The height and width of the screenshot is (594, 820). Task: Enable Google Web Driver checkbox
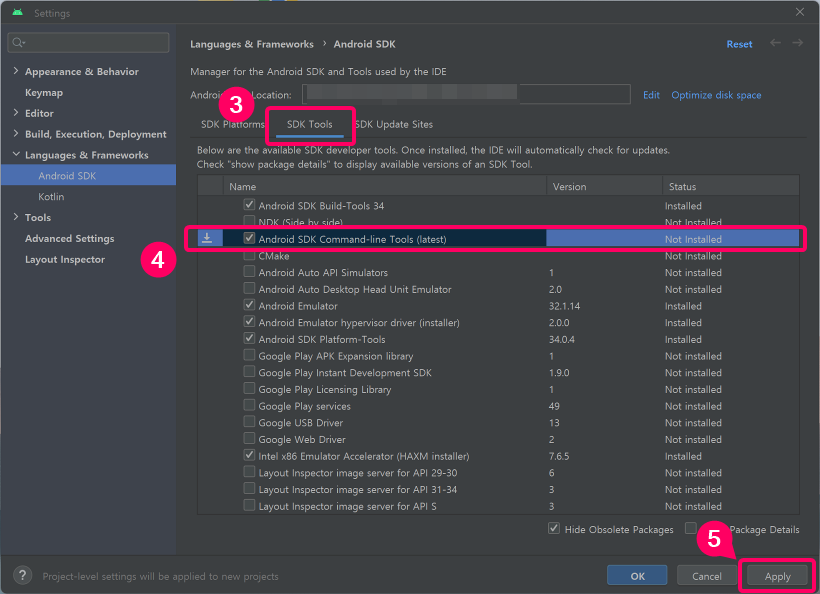[x=249, y=439]
